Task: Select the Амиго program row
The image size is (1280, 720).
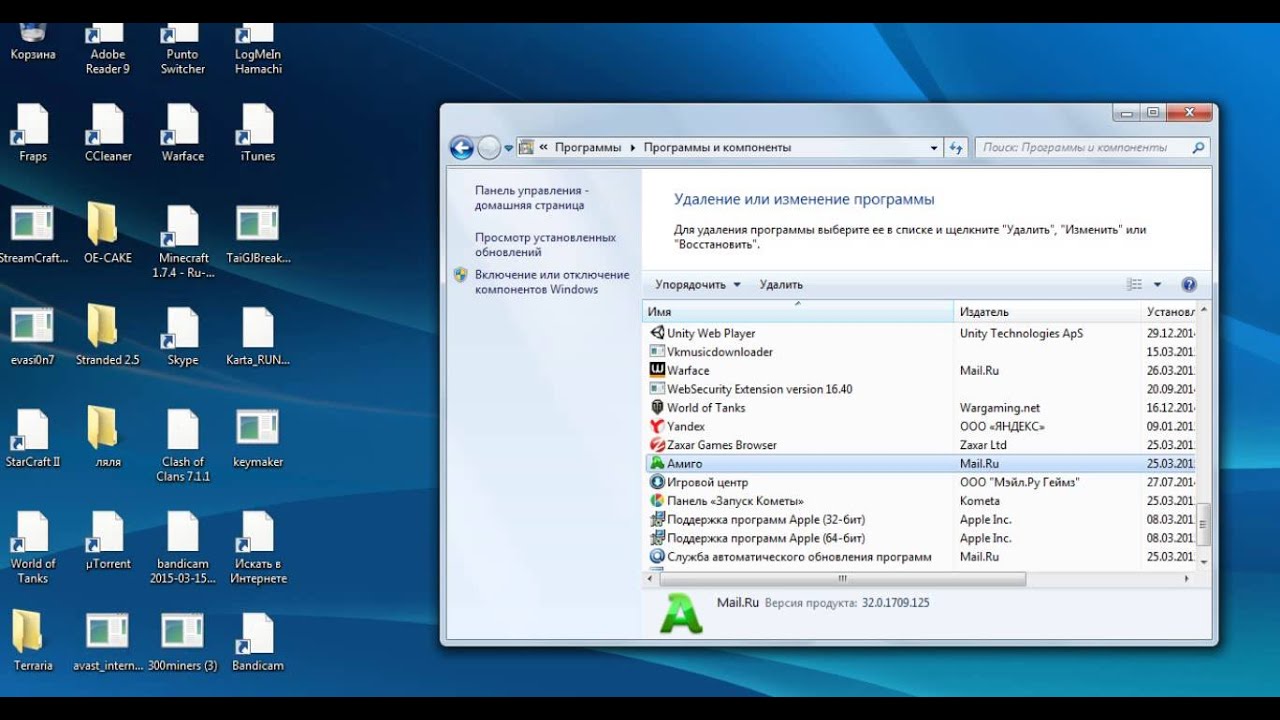Action: tap(919, 464)
